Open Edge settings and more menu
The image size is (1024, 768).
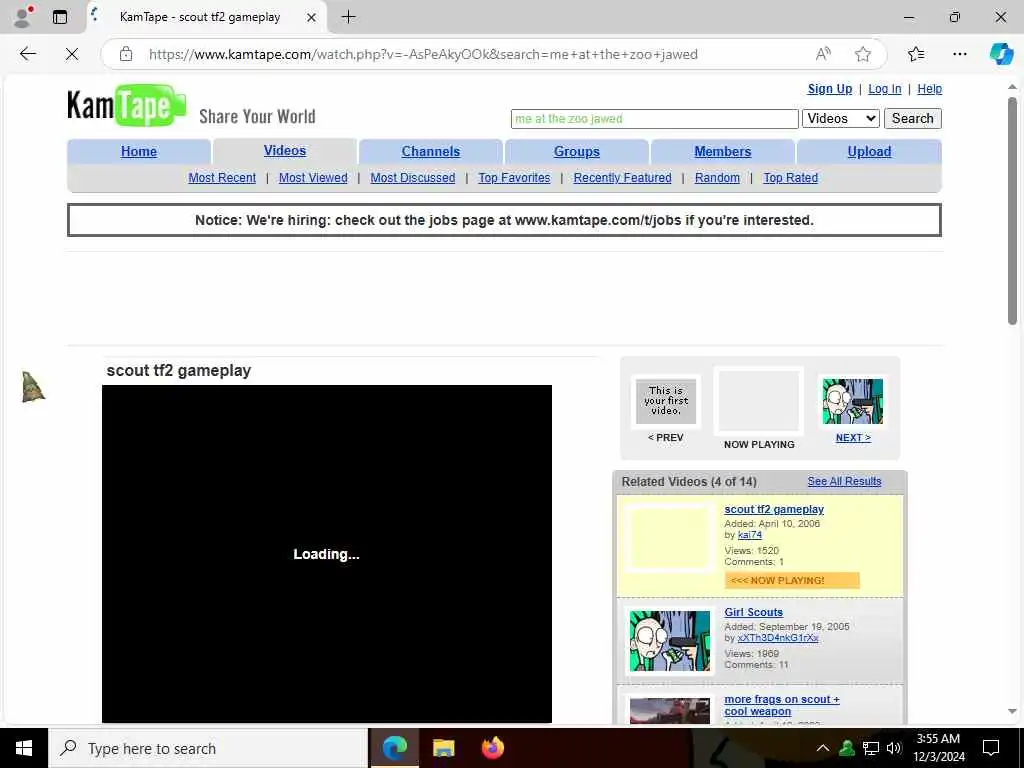click(x=959, y=54)
